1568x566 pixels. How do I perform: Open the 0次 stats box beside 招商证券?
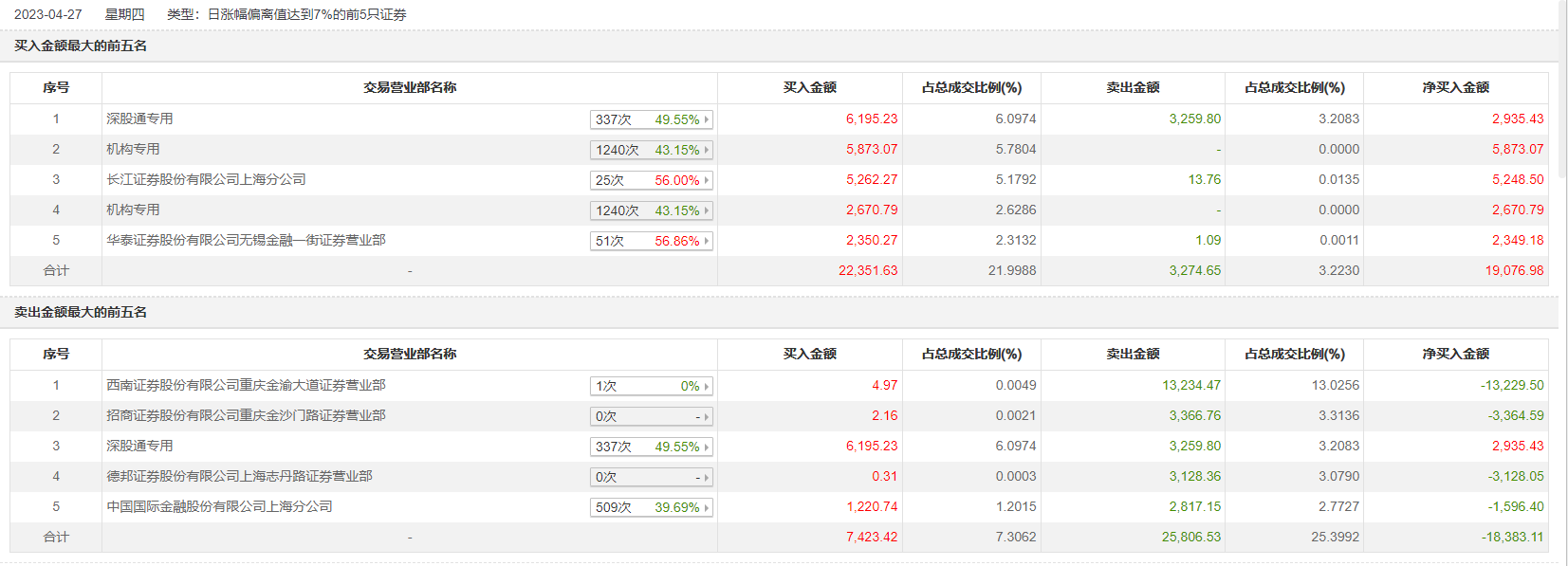click(x=651, y=416)
